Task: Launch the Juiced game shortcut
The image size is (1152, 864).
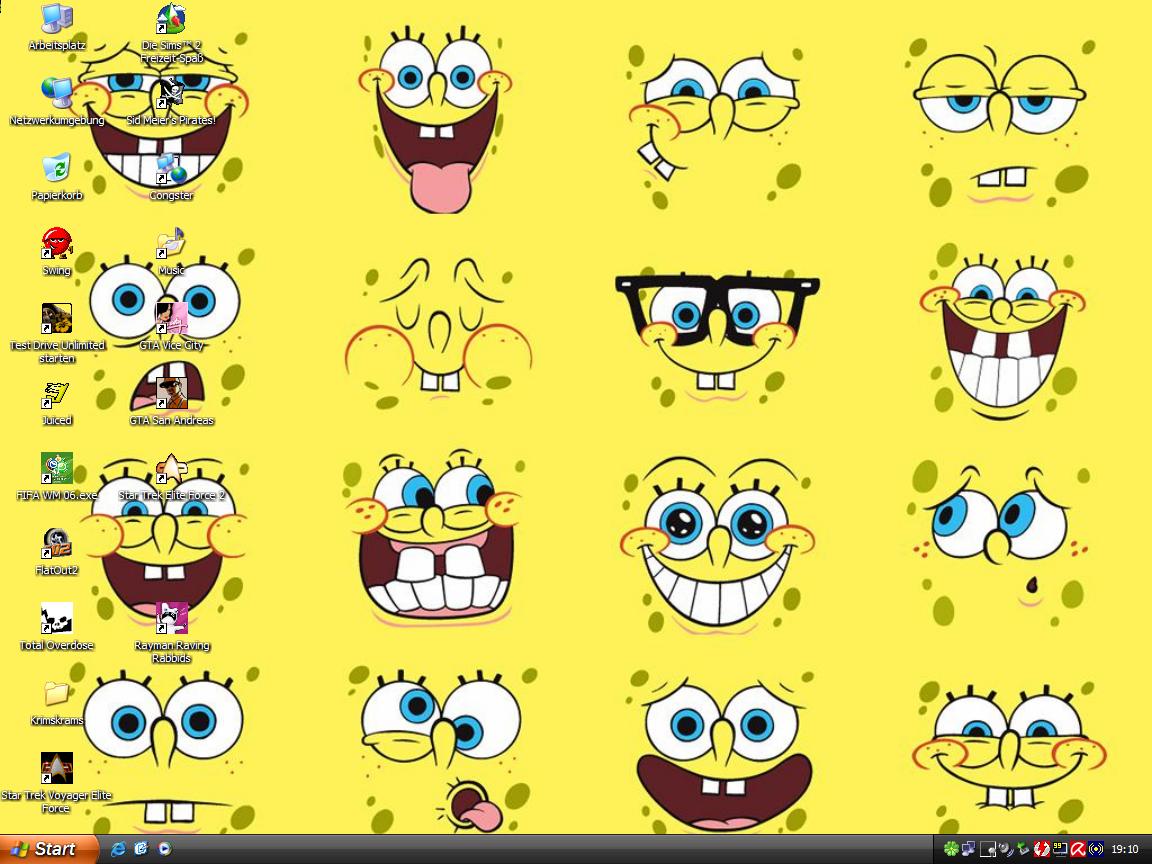Action: pyautogui.click(x=57, y=394)
